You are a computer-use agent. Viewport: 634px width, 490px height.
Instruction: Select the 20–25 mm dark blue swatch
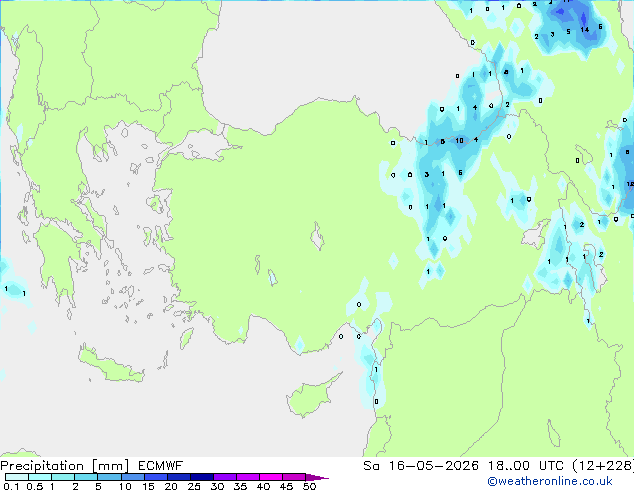(x=179, y=477)
